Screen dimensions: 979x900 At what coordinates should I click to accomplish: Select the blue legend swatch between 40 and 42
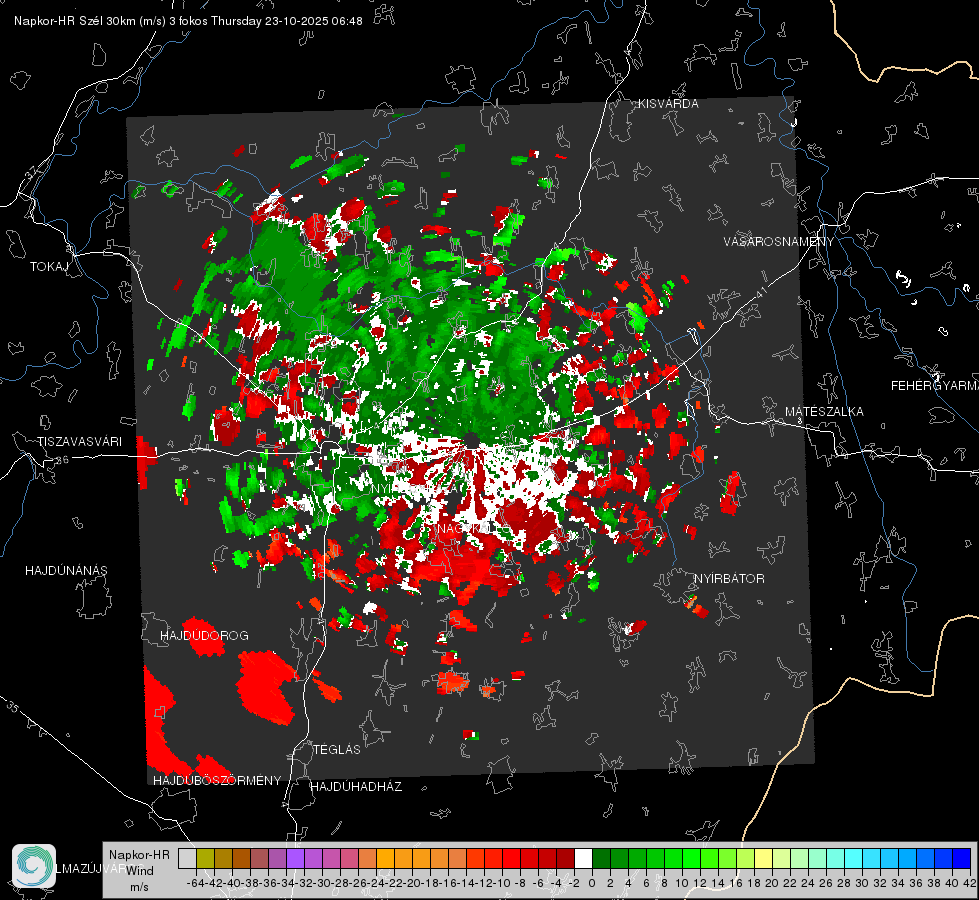coord(961,859)
